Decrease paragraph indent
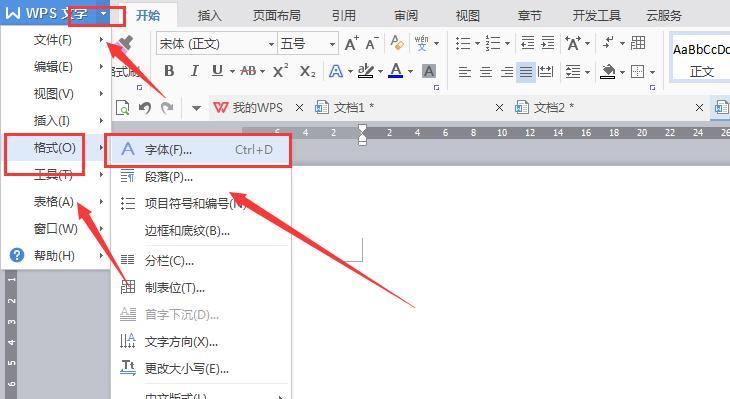730x399 pixels. (527, 43)
